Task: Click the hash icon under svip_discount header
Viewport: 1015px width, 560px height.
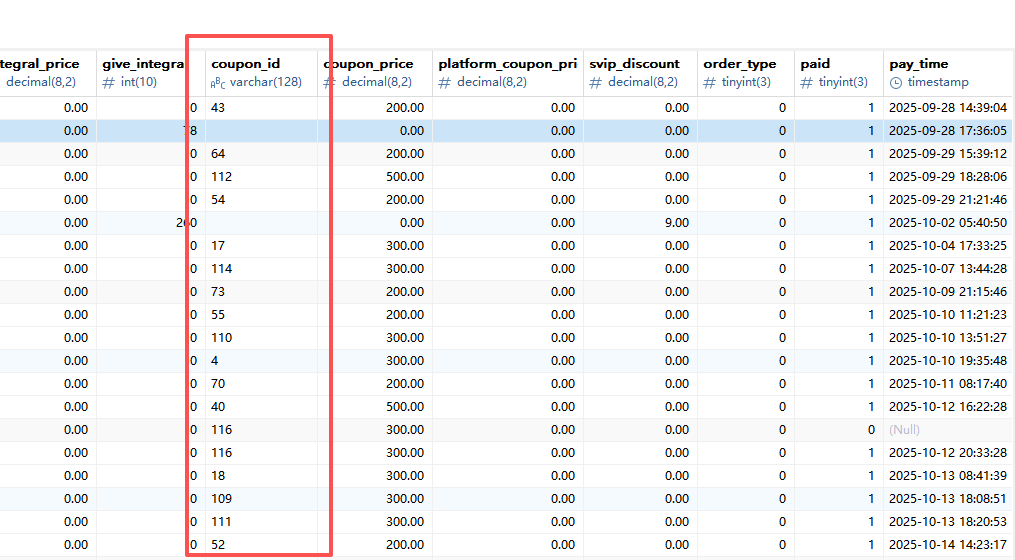Action: click(x=596, y=83)
